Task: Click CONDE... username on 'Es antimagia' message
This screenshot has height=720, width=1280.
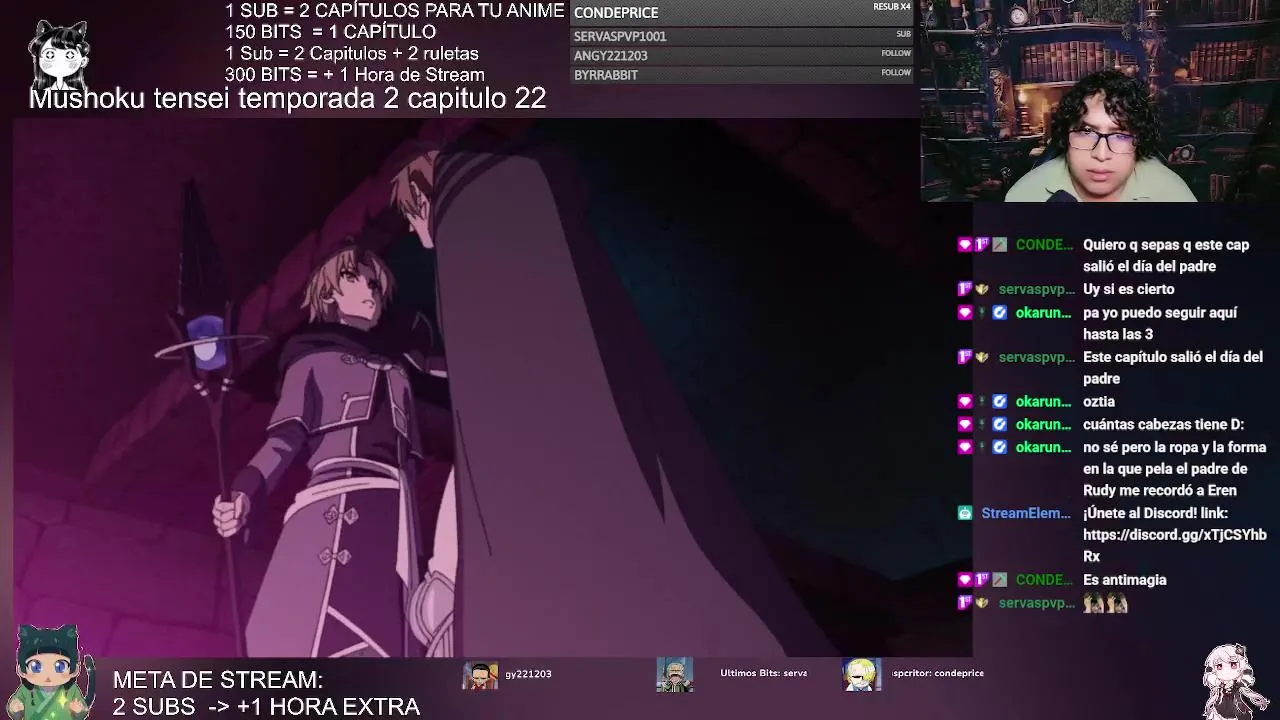Action: (1044, 580)
